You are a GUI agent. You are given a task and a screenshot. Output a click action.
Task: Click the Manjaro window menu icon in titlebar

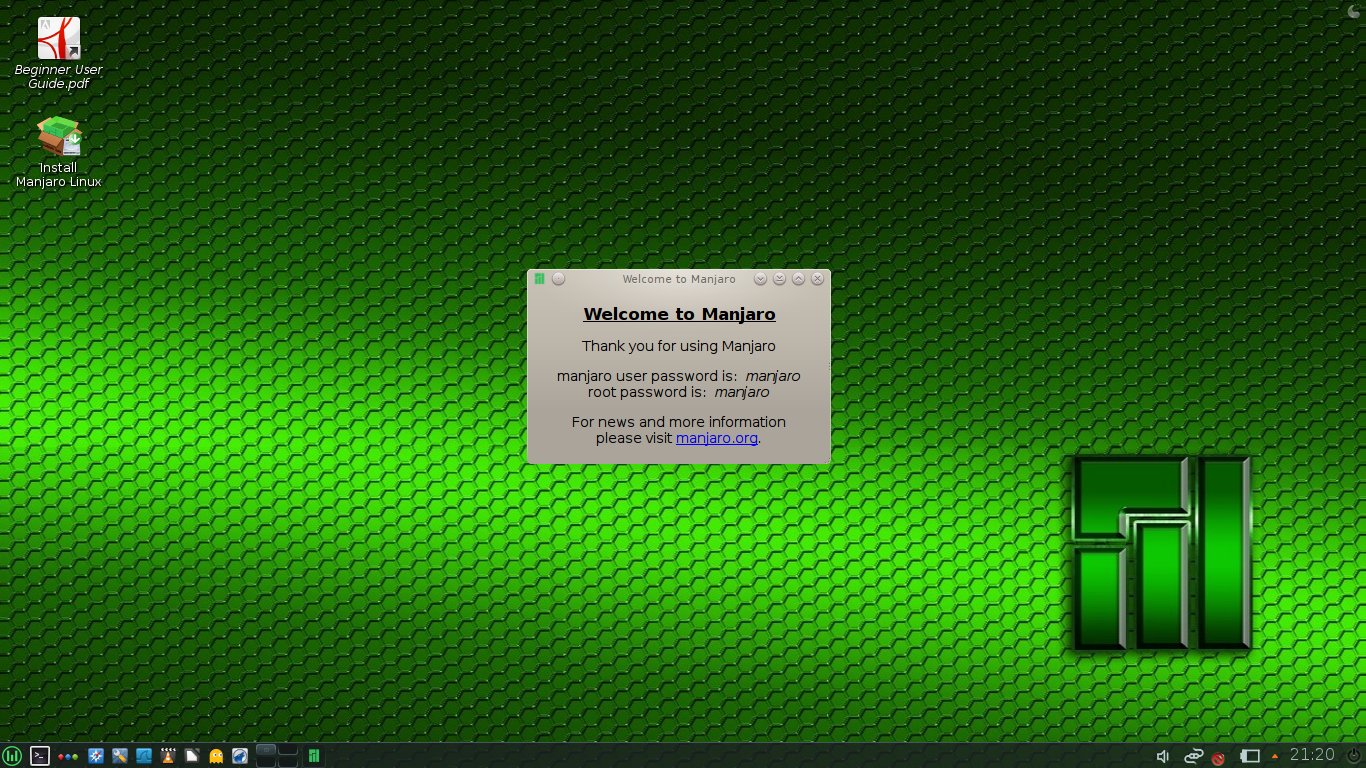pos(539,279)
